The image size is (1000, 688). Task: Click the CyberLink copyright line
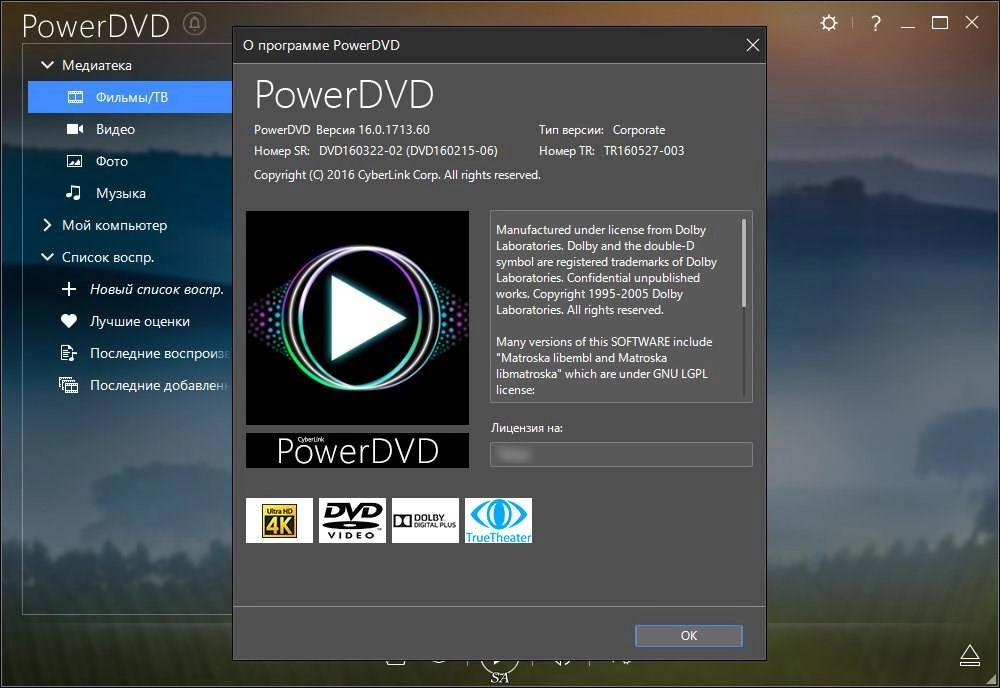(x=397, y=175)
